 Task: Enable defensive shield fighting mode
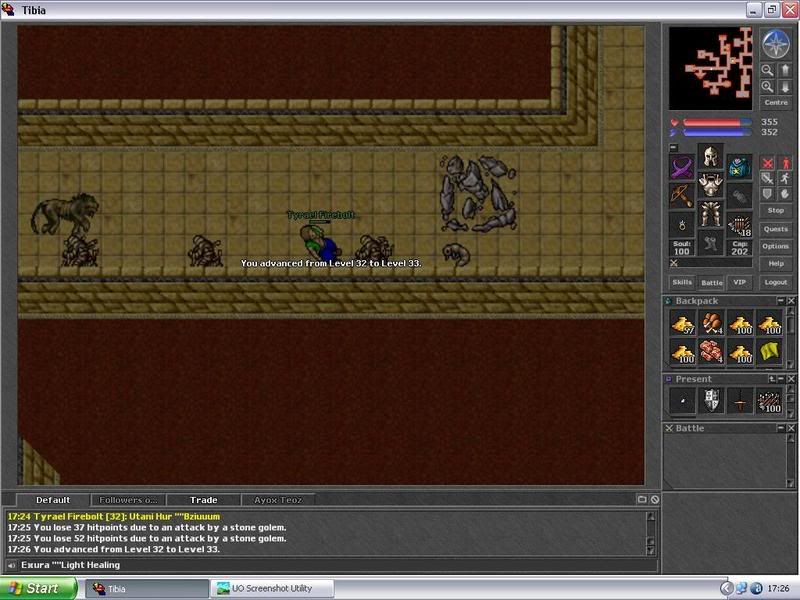click(767, 193)
